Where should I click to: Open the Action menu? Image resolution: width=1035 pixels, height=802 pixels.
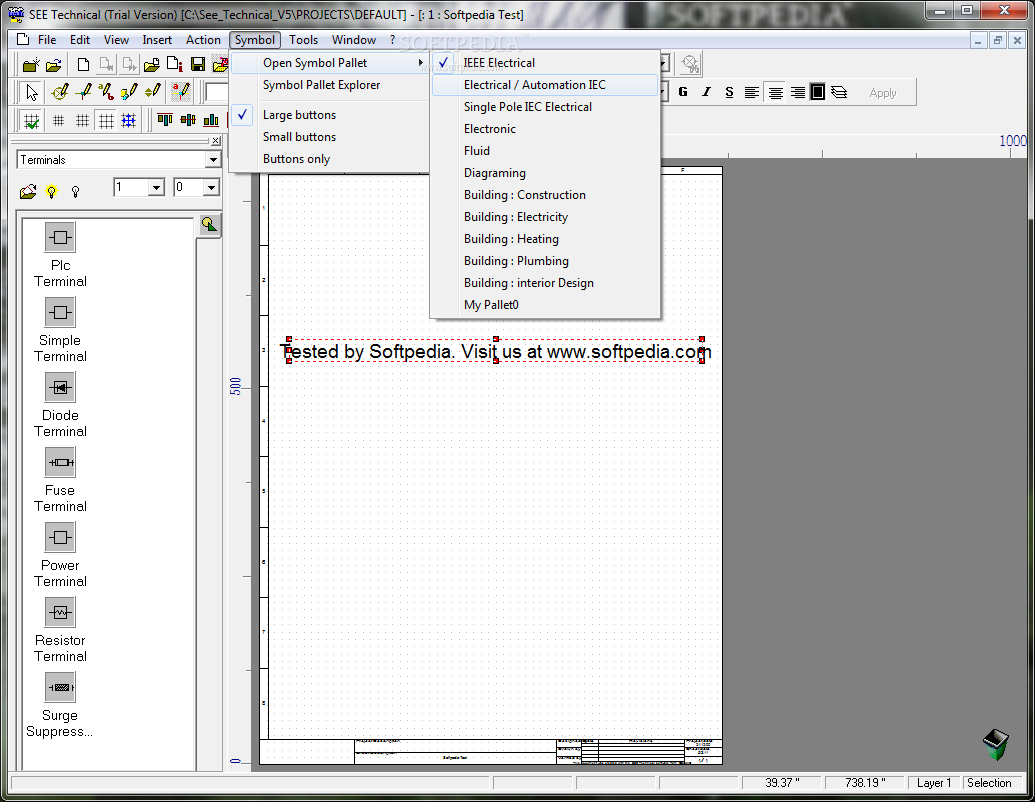click(x=203, y=40)
